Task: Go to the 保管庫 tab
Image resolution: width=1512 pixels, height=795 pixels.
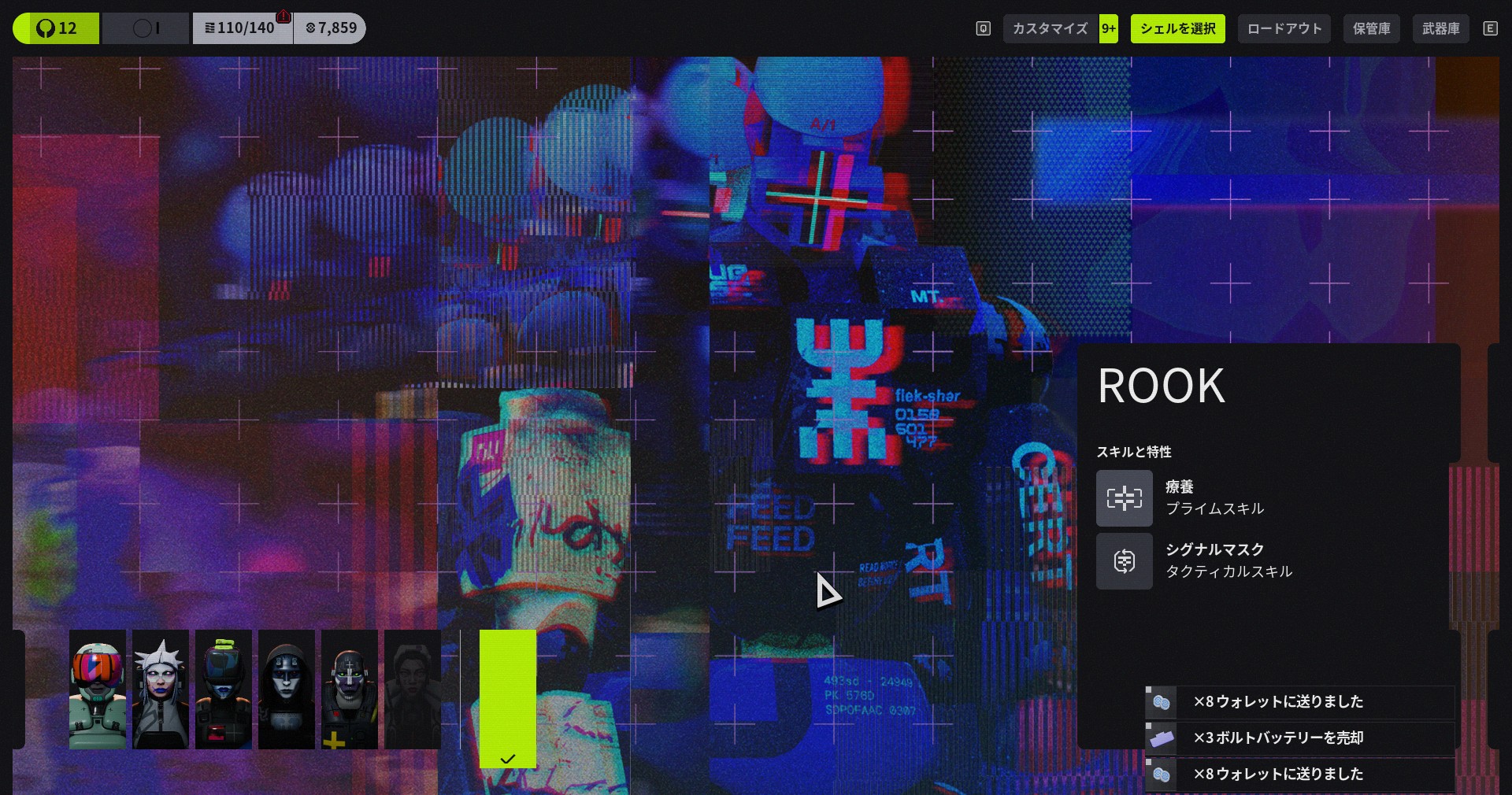Action: [x=1371, y=28]
